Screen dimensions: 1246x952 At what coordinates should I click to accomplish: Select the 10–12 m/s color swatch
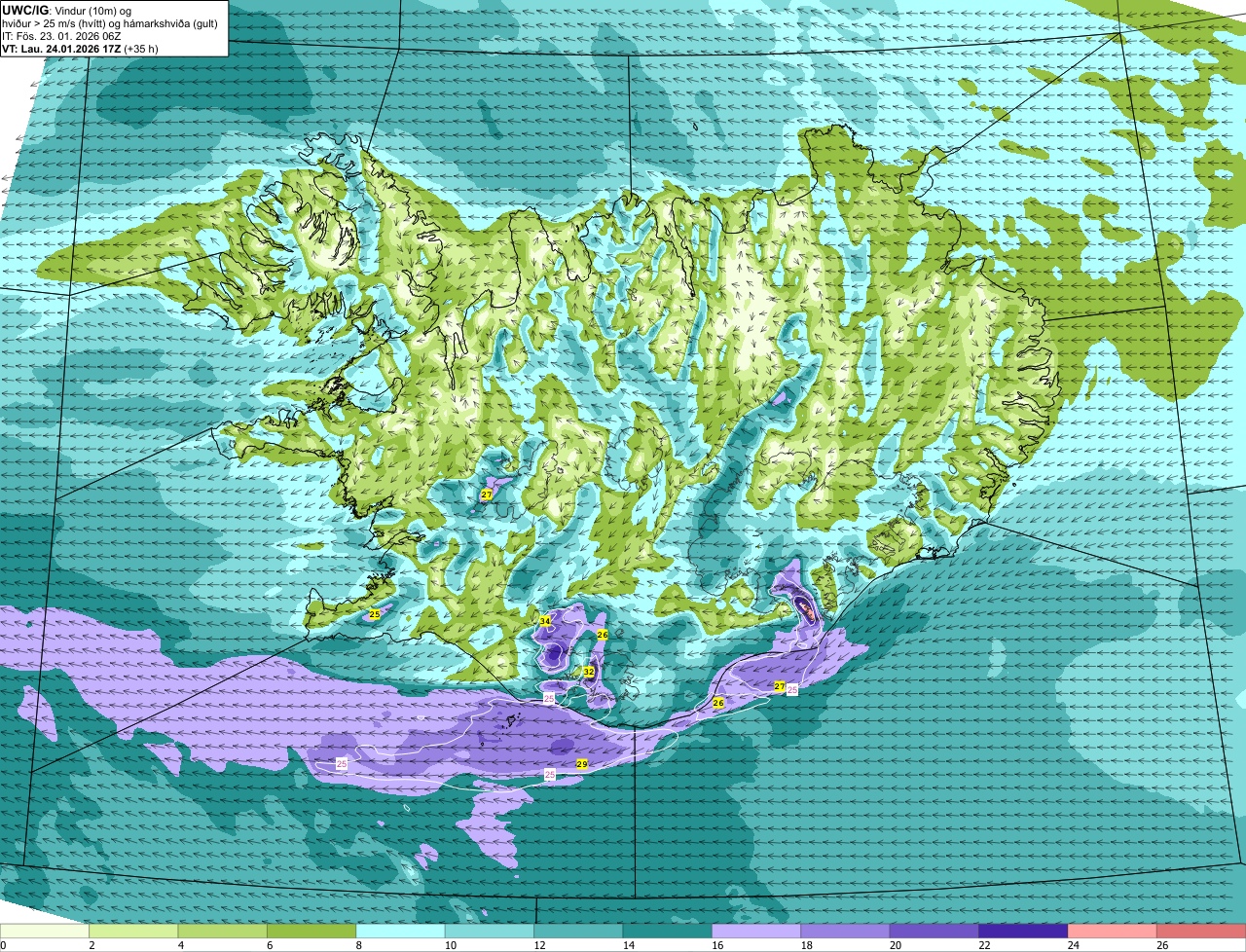[490, 931]
